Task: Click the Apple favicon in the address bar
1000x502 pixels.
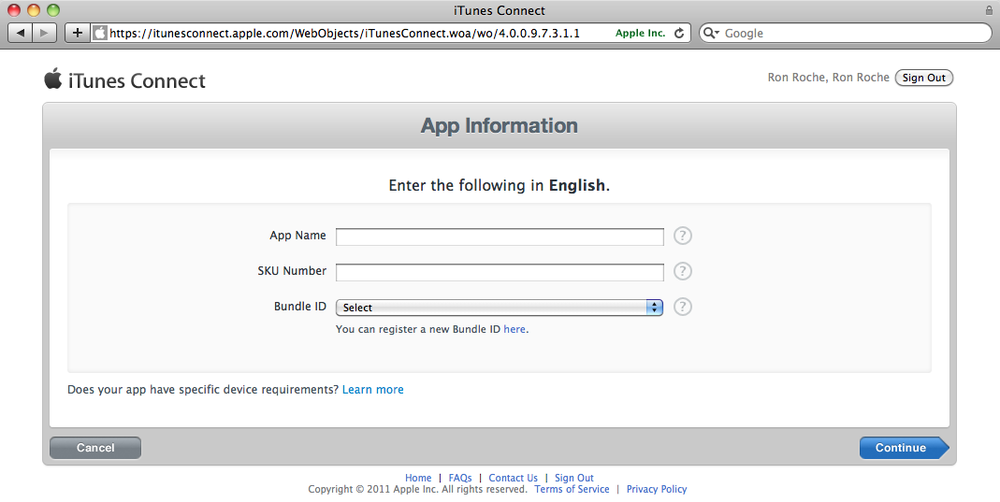Action: tap(99, 33)
